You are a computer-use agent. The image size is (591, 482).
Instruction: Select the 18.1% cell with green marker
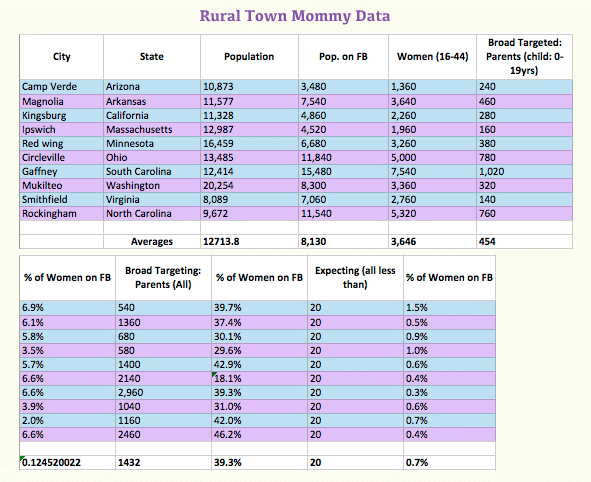tap(259, 378)
